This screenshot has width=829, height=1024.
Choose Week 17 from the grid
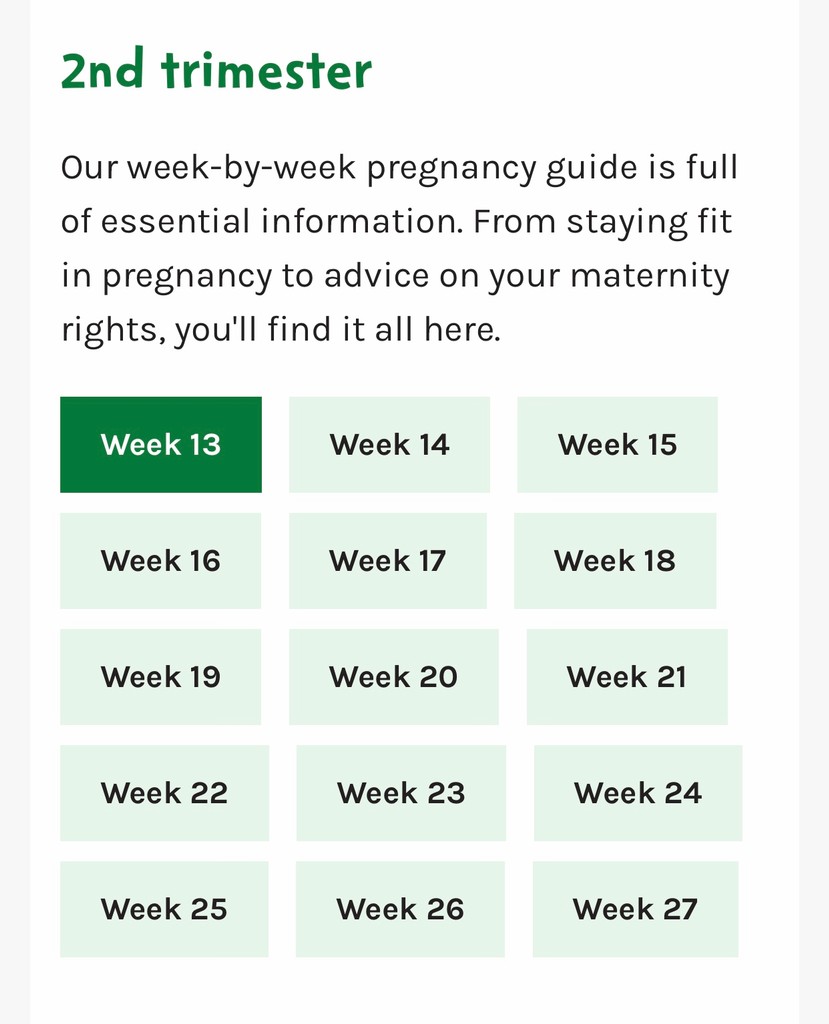point(388,561)
